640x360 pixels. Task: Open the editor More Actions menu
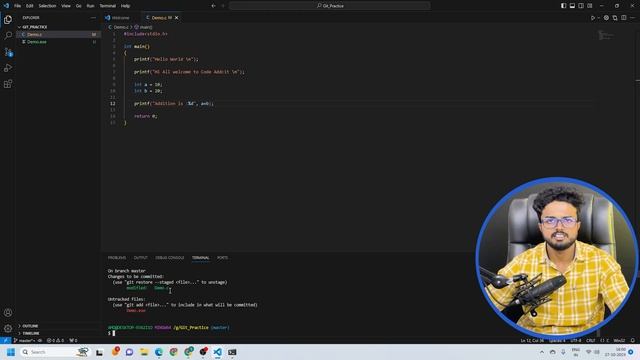pyautogui.click(x=632, y=18)
